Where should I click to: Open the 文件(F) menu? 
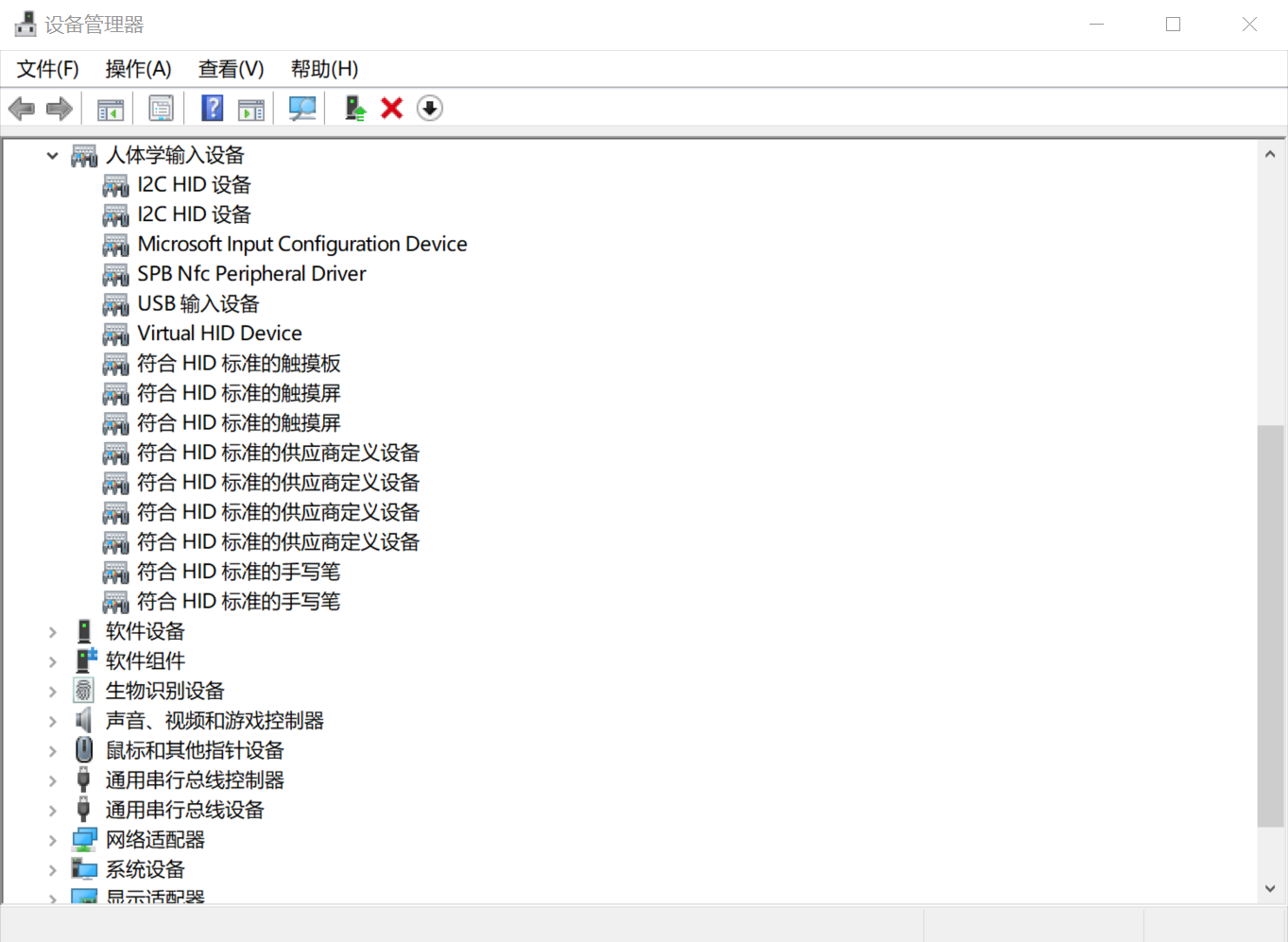point(48,69)
